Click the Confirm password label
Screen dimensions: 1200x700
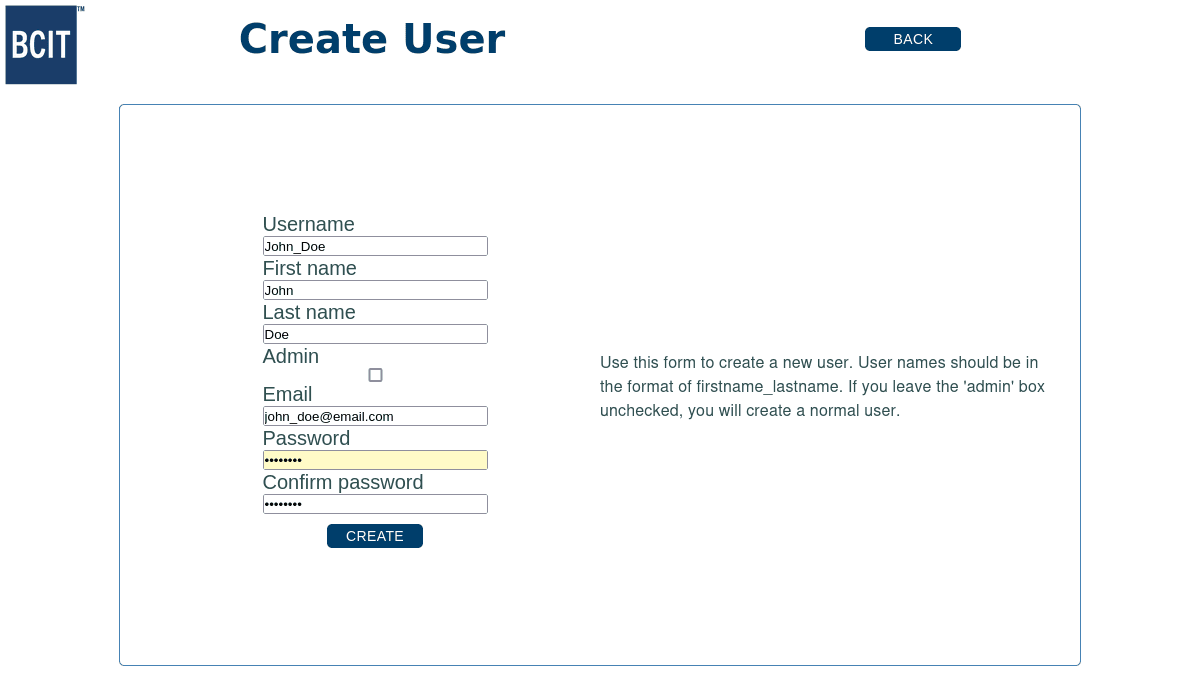click(x=343, y=482)
